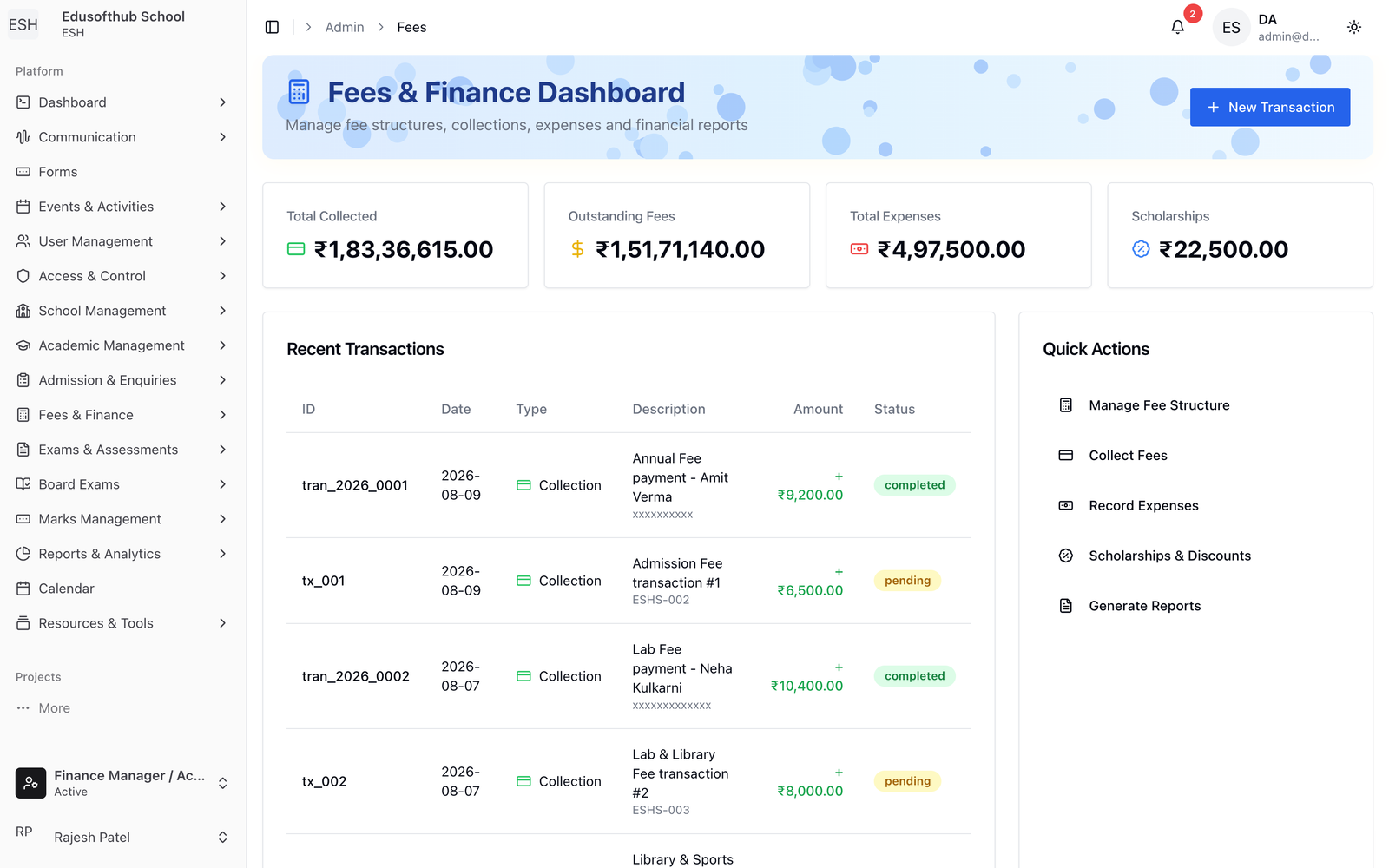Screen dimensions: 1389x868
Task: Open the ES user avatar menu
Action: [x=1231, y=27]
